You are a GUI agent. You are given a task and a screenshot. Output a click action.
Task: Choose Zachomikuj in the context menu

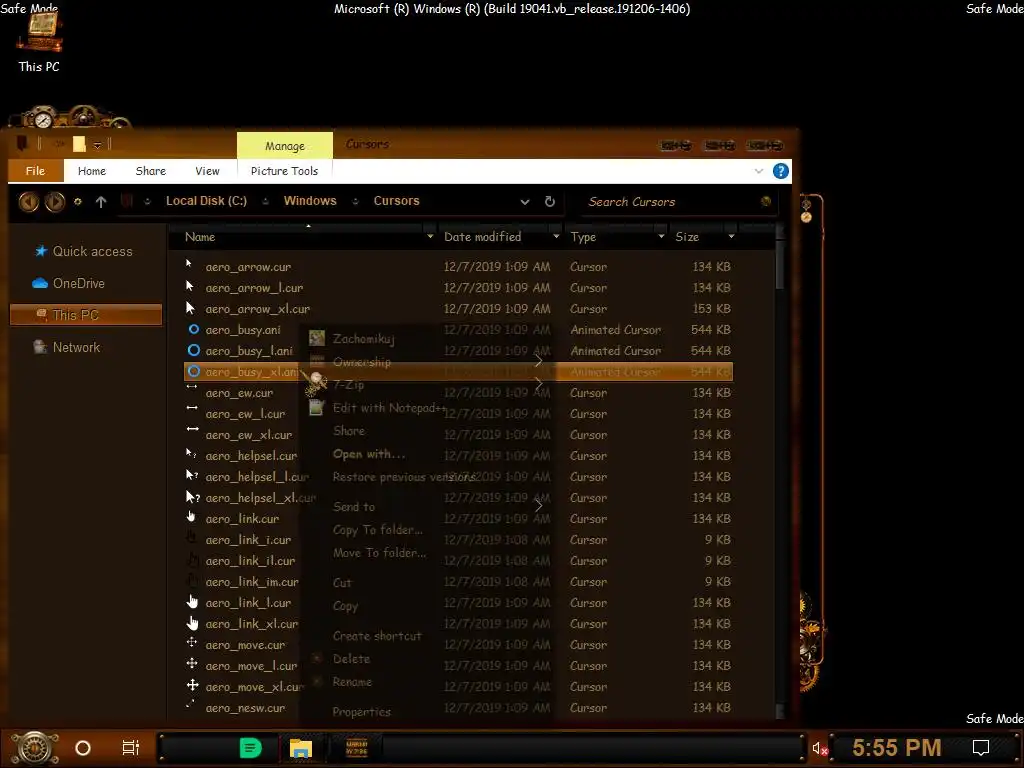coord(363,338)
